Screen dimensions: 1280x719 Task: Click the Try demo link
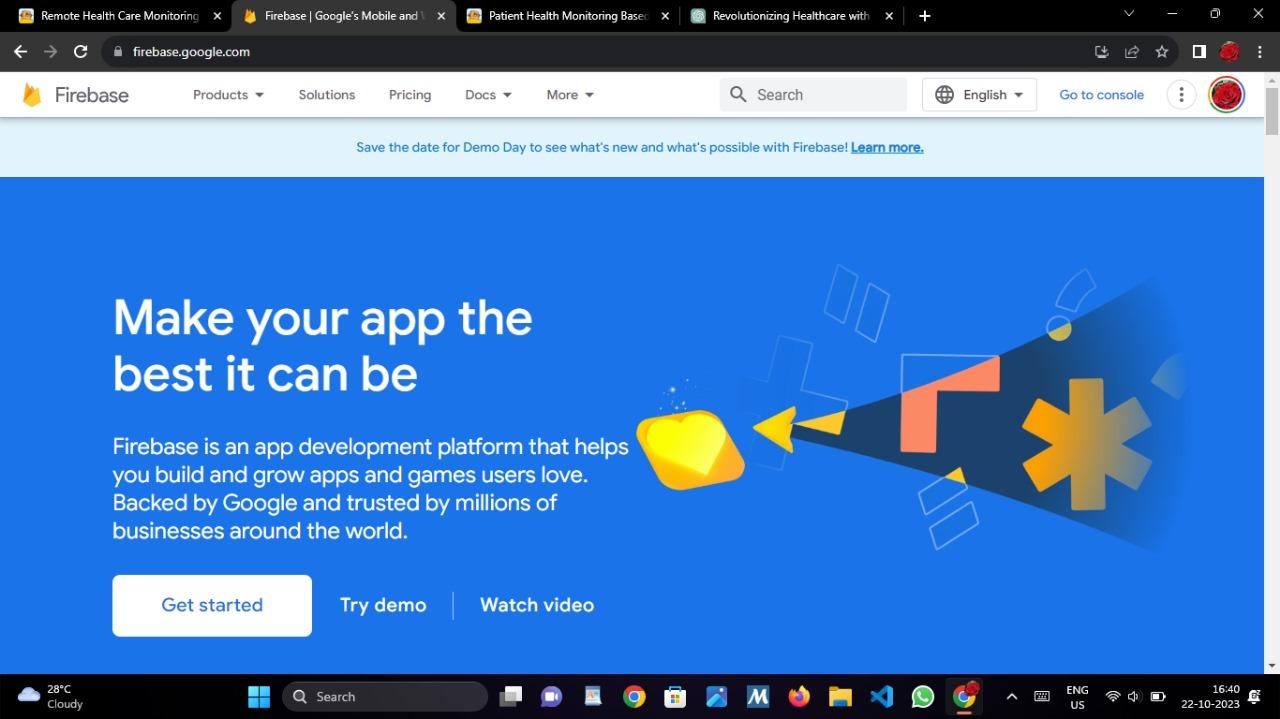(383, 605)
